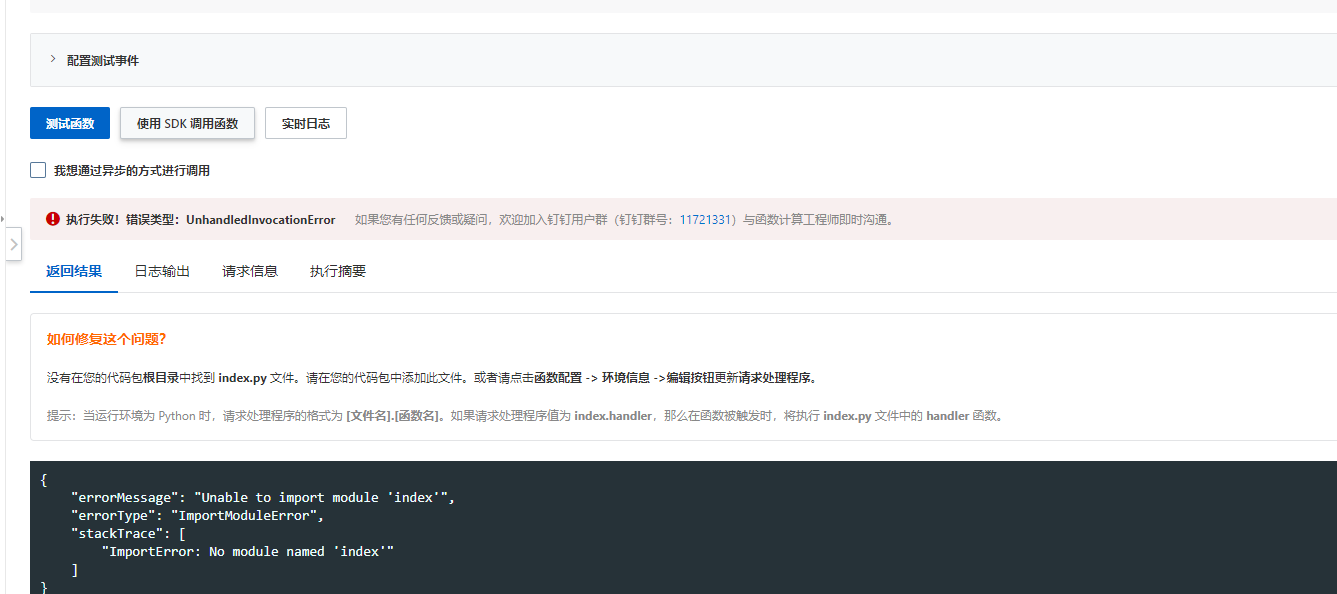Select the 返回结果 tab
Image resolution: width=1337 pixels, height=594 pixels.
74,271
